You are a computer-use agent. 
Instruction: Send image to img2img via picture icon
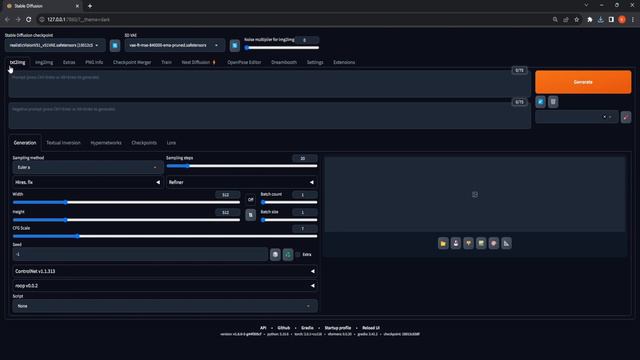[x=481, y=243]
